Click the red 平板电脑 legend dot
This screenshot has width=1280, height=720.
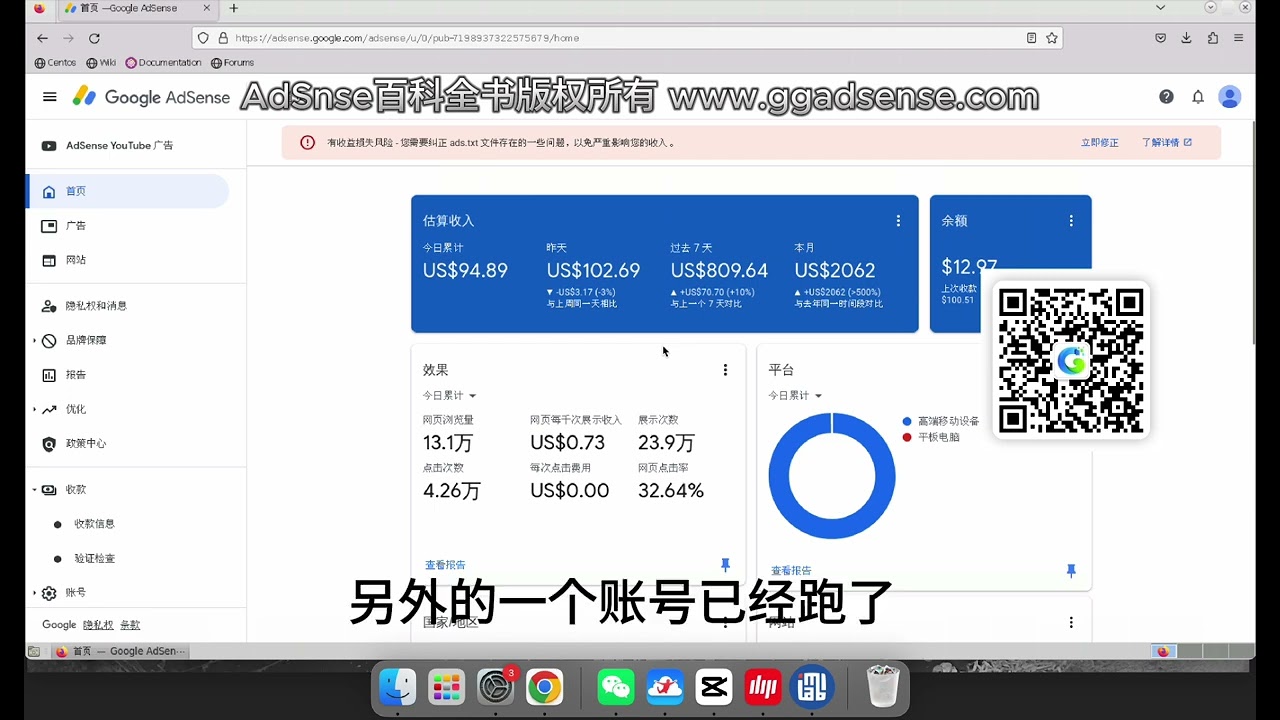(907, 437)
